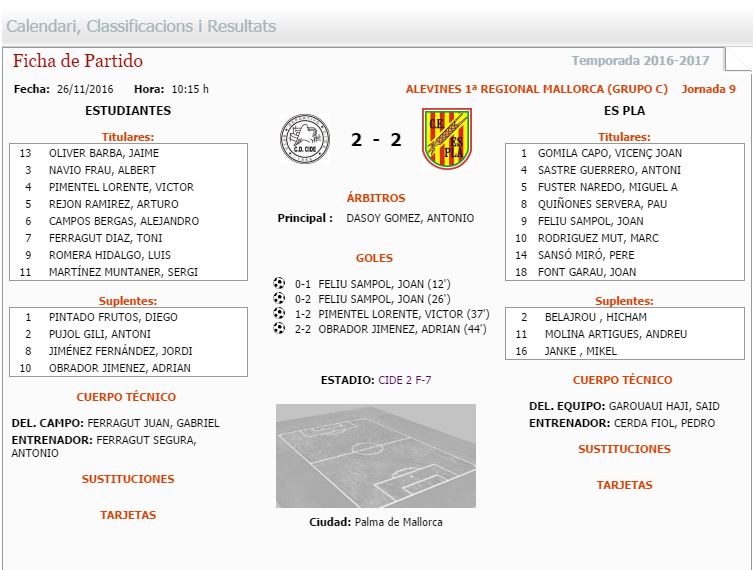Click the folded page corner icon
The height and width of the screenshot is (570, 753).
pyautogui.click(x=738, y=60)
